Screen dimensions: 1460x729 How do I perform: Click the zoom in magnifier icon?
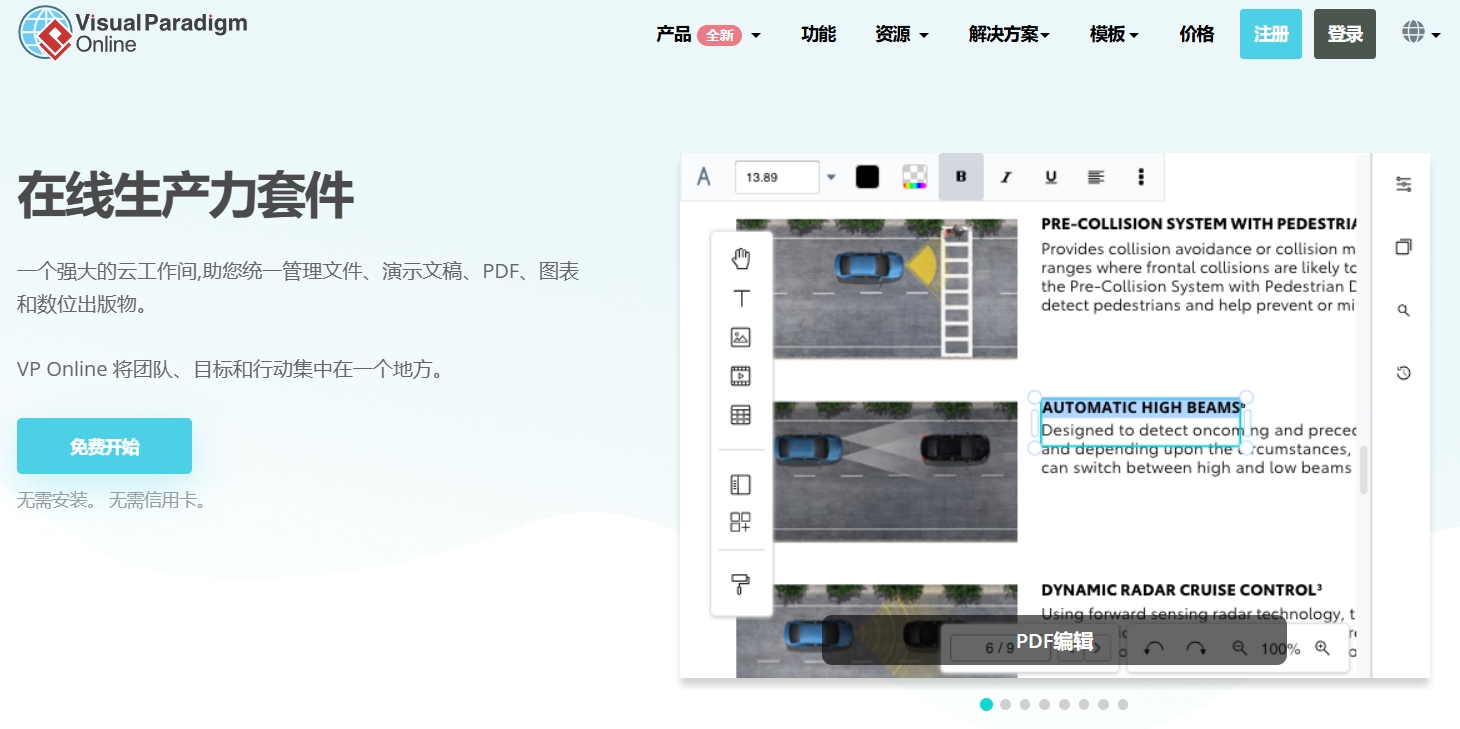click(x=1322, y=648)
